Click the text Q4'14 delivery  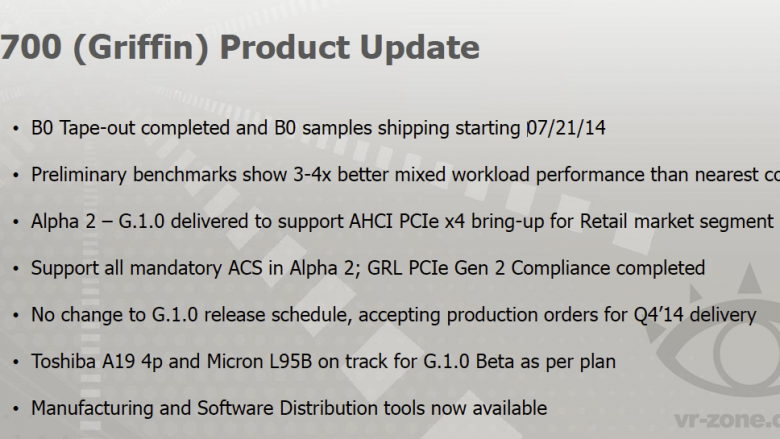pos(695,315)
